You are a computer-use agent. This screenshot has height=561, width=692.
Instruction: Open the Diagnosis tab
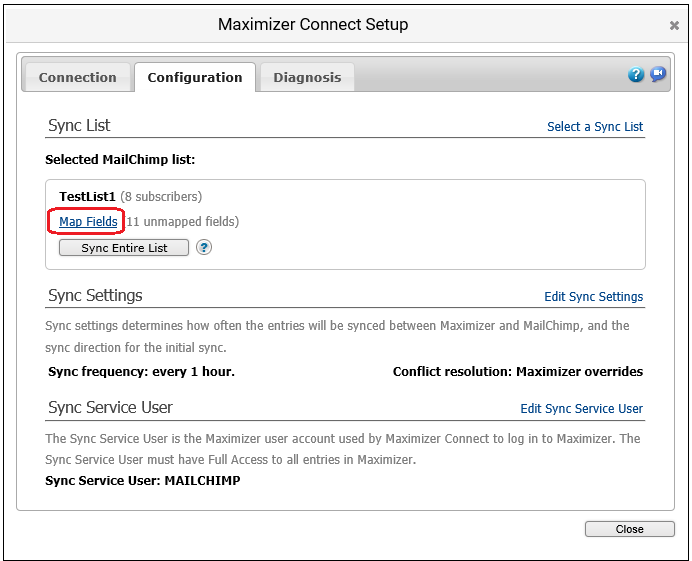click(307, 77)
